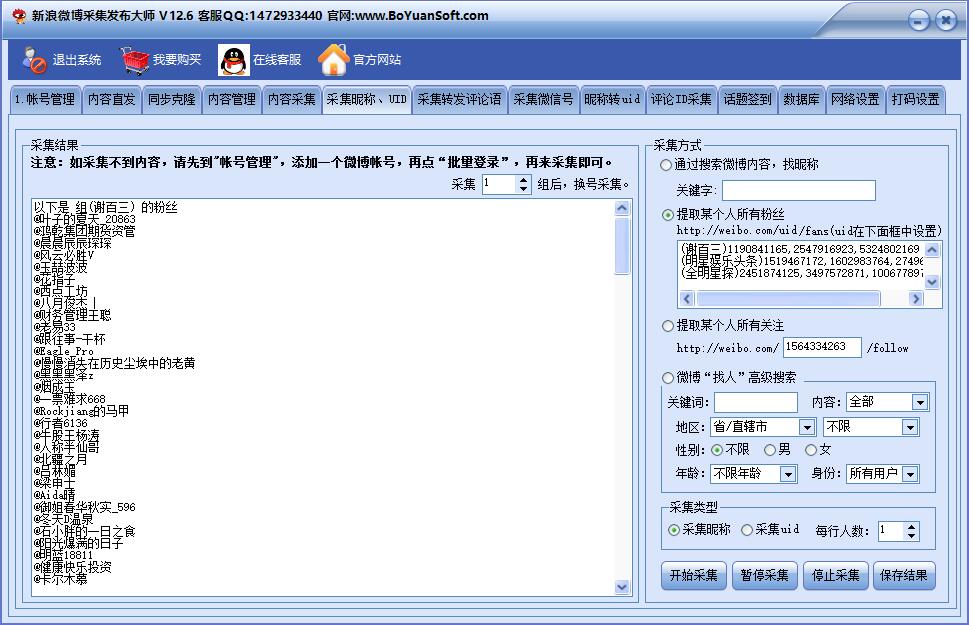Screen dimensions: 969x625
Task: Click the results list vertical scrollbar thumb
Action: click(x=622, y=245)
